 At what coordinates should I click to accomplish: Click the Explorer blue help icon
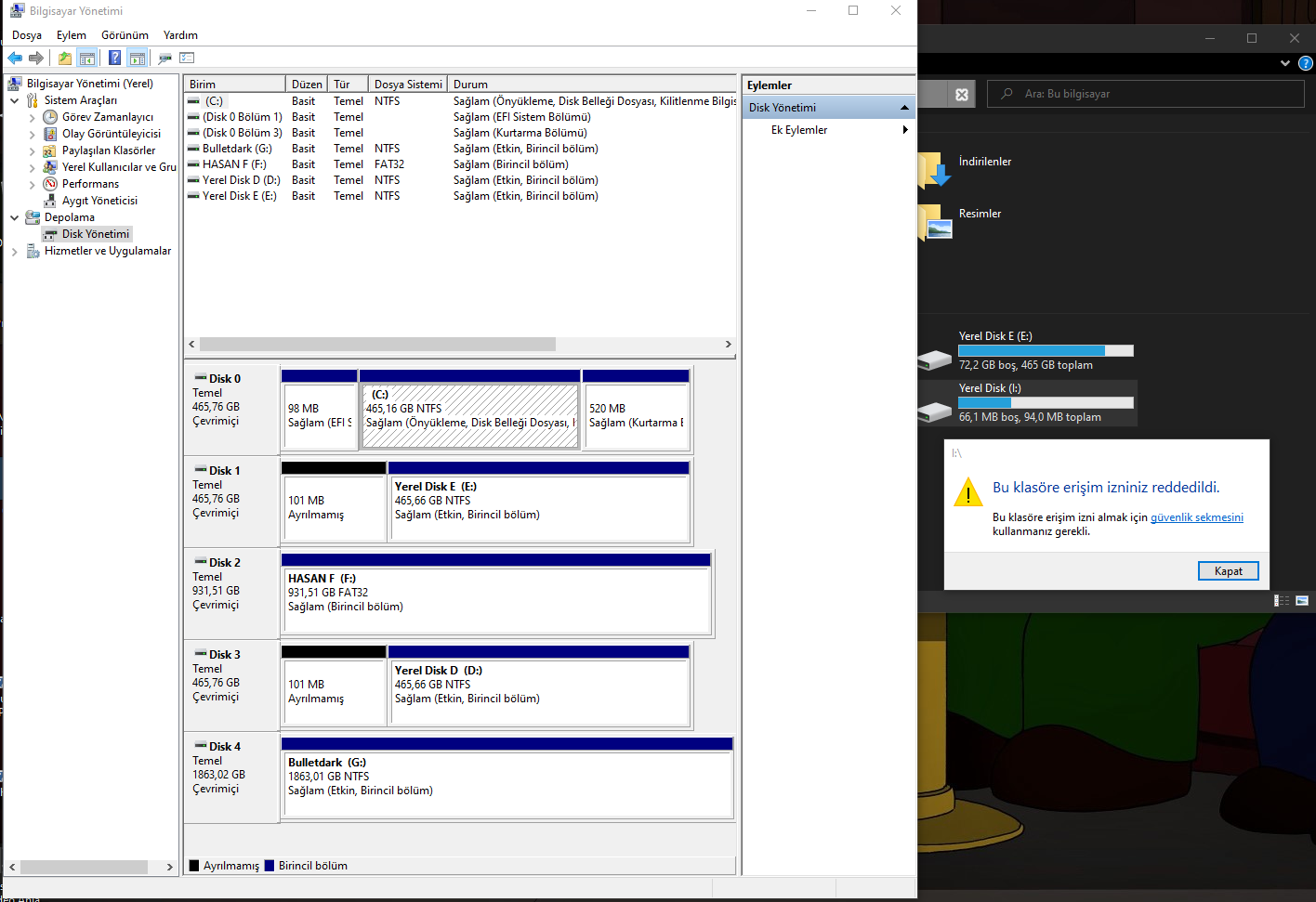(1306, 63)
